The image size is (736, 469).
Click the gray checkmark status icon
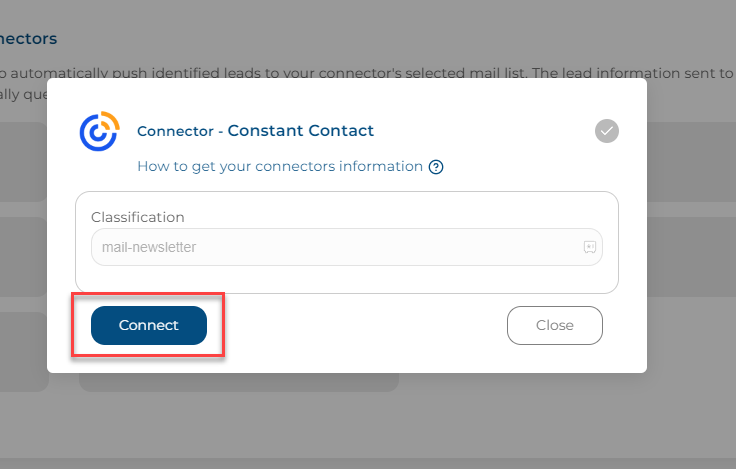(x=606, y=131)
